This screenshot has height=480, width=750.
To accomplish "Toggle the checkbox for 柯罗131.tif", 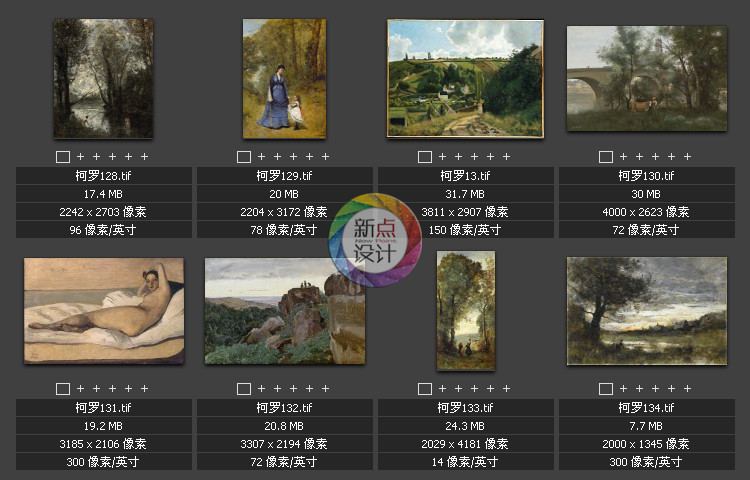I will tap(63, 389).
